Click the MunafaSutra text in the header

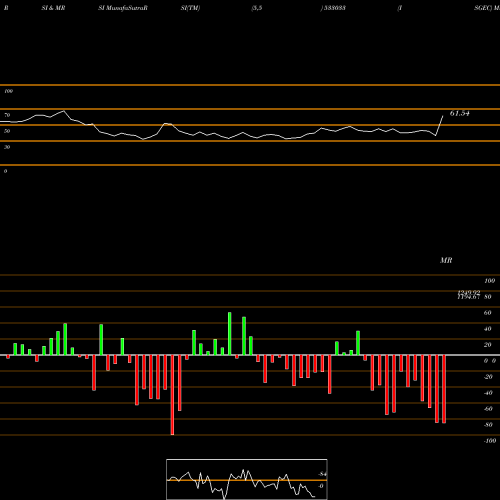(127, 8)
